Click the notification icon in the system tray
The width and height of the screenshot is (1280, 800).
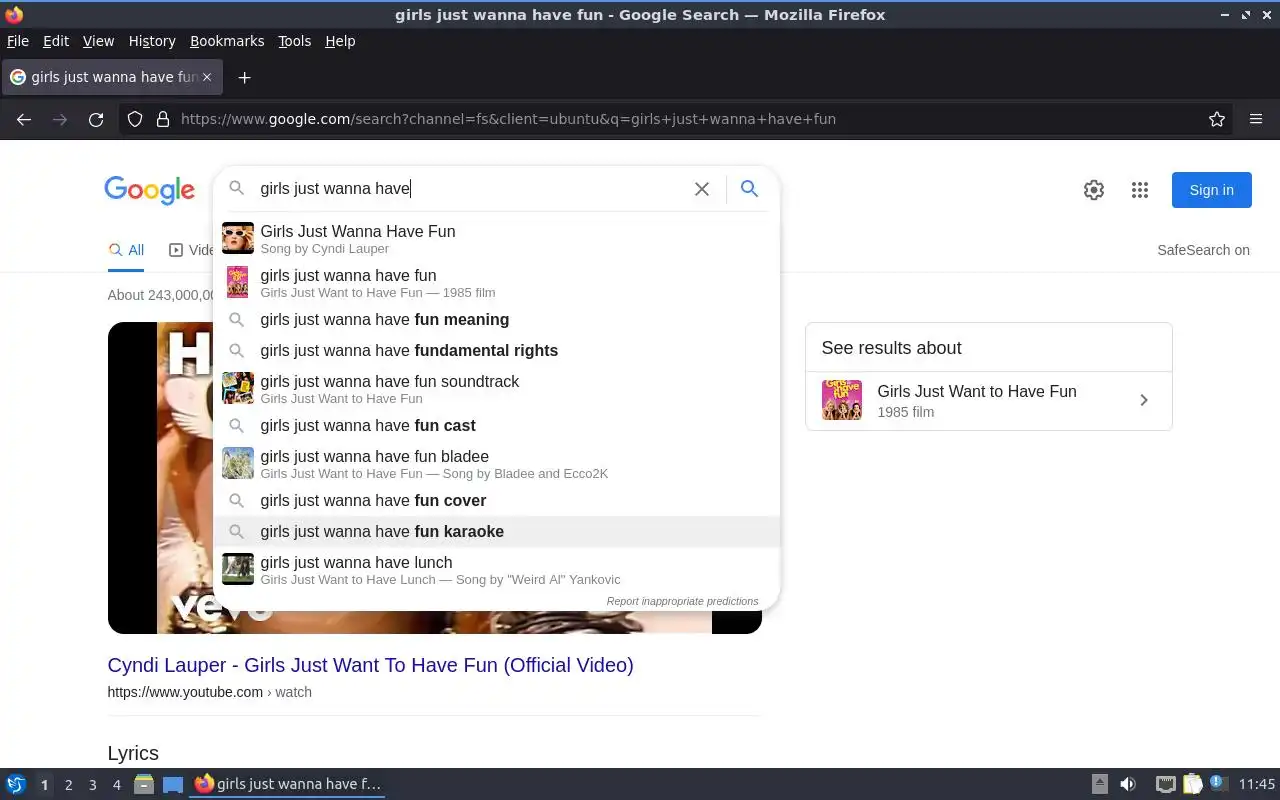pos(1217,784)
